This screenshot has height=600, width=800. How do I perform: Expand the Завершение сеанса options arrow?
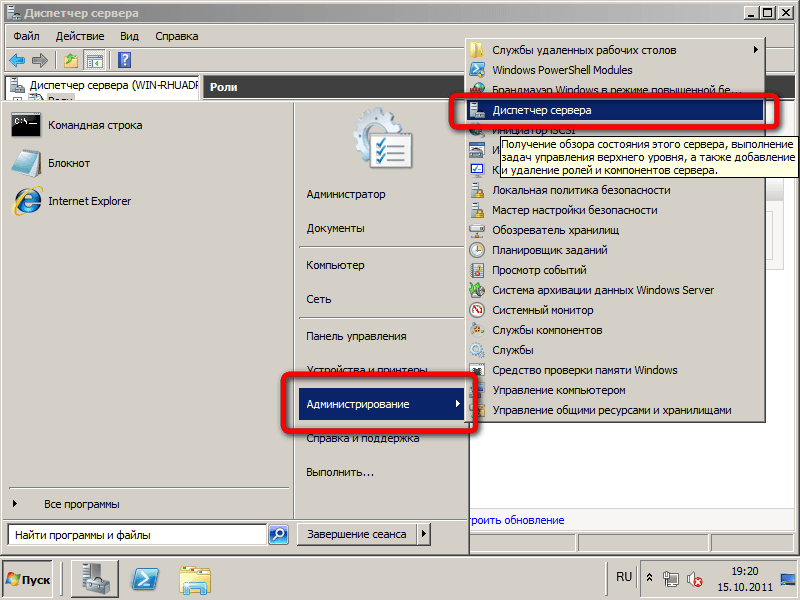coord(423,534)
